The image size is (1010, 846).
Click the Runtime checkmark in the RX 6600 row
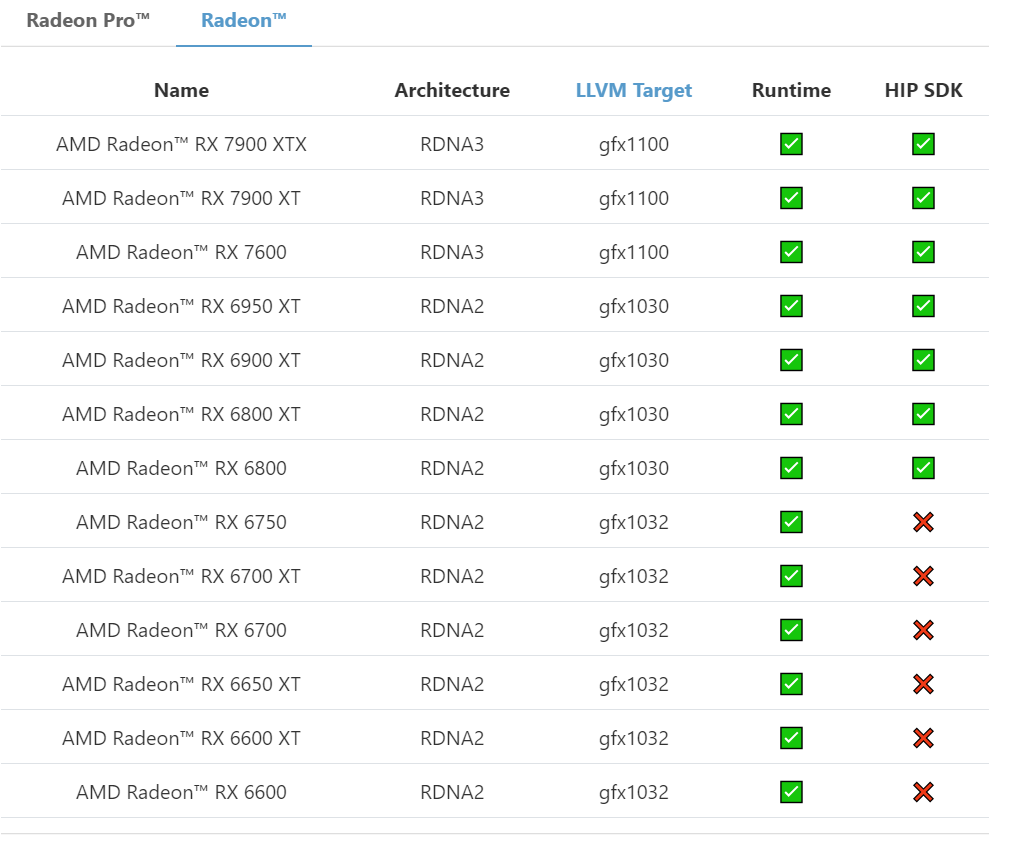coord(792,793)
